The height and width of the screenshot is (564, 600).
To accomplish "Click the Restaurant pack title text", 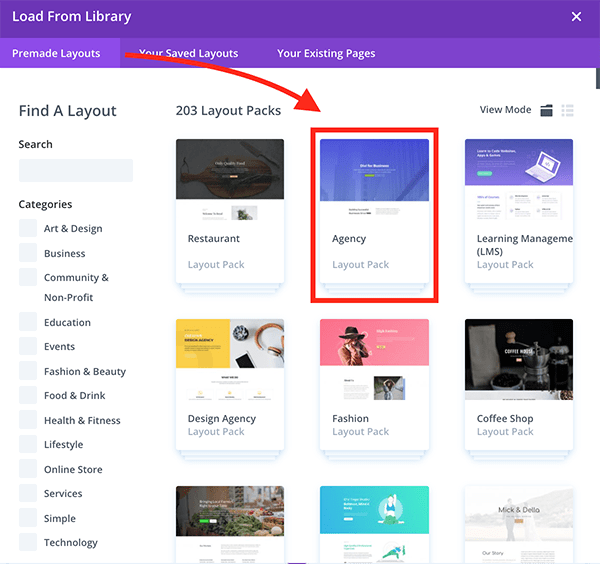I will tap(214, 239).
